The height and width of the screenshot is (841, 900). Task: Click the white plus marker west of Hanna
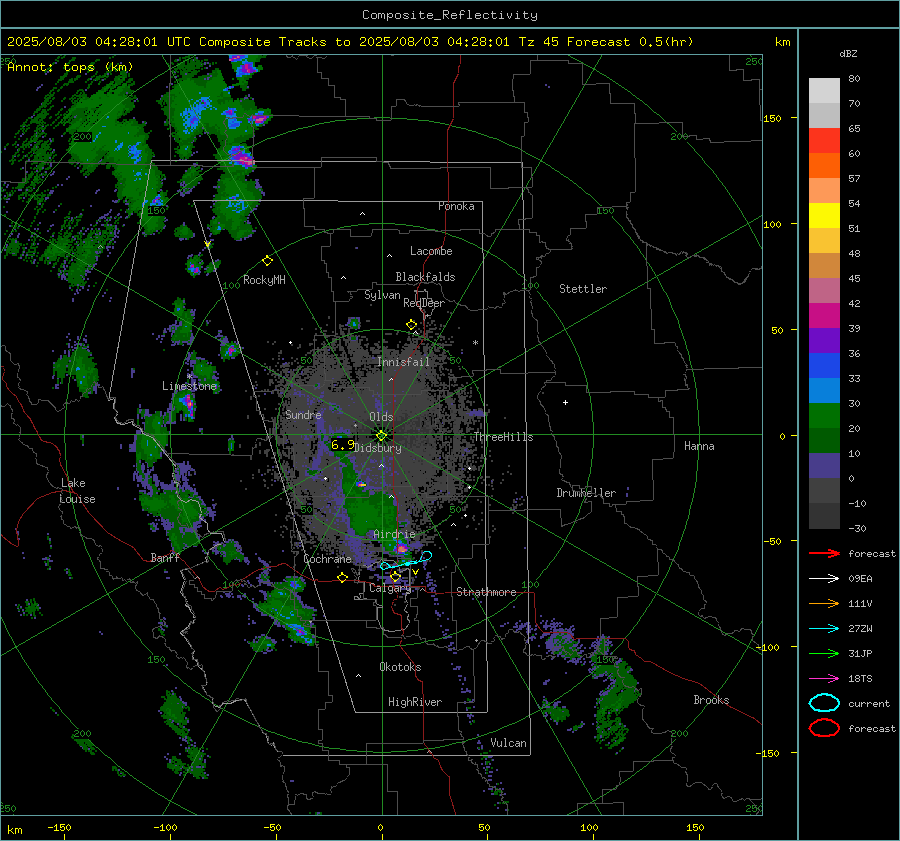[565, 402]
